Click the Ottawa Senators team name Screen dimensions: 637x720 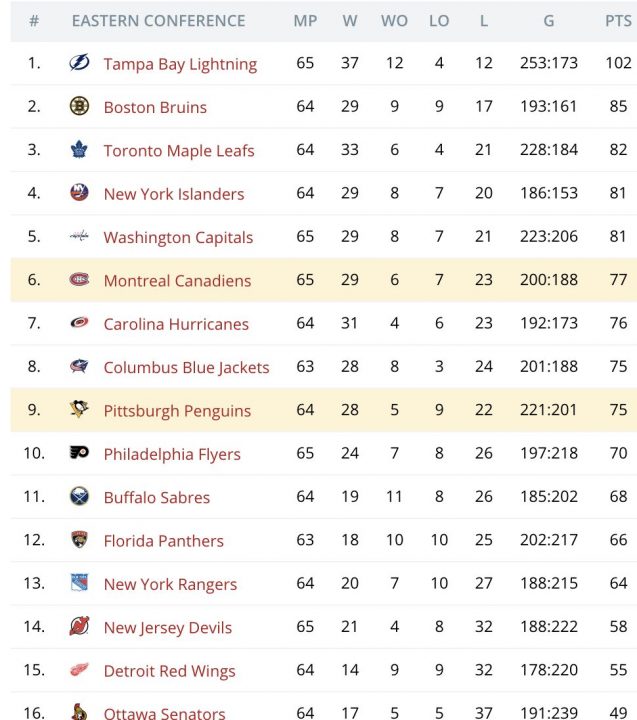[164, 713]
